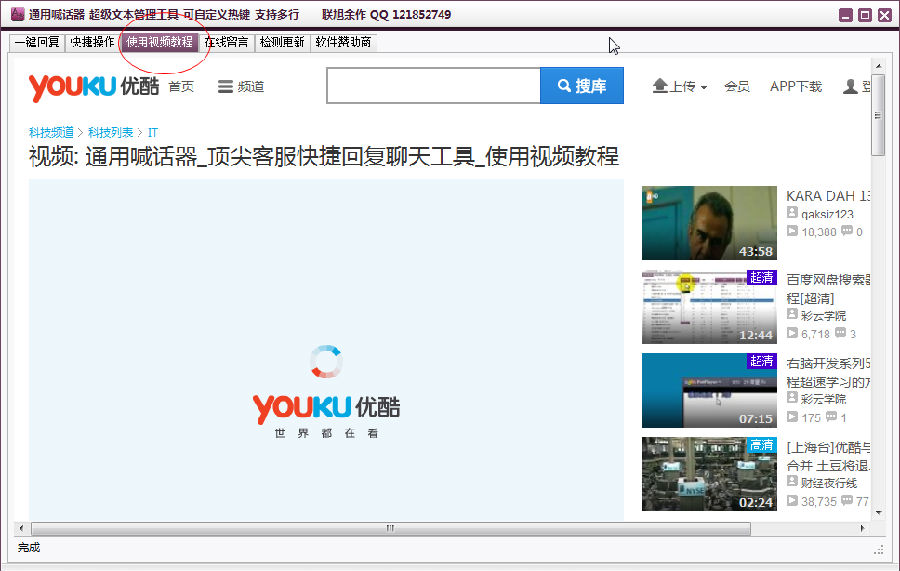Click the 10,300 play count of KARA DAH
The width and height of the screenshot is (900, 571).
coord(818,232)
